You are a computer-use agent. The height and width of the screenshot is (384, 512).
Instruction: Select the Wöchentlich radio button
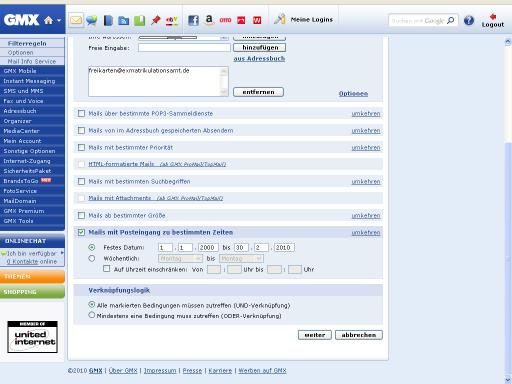pos(92,258)
